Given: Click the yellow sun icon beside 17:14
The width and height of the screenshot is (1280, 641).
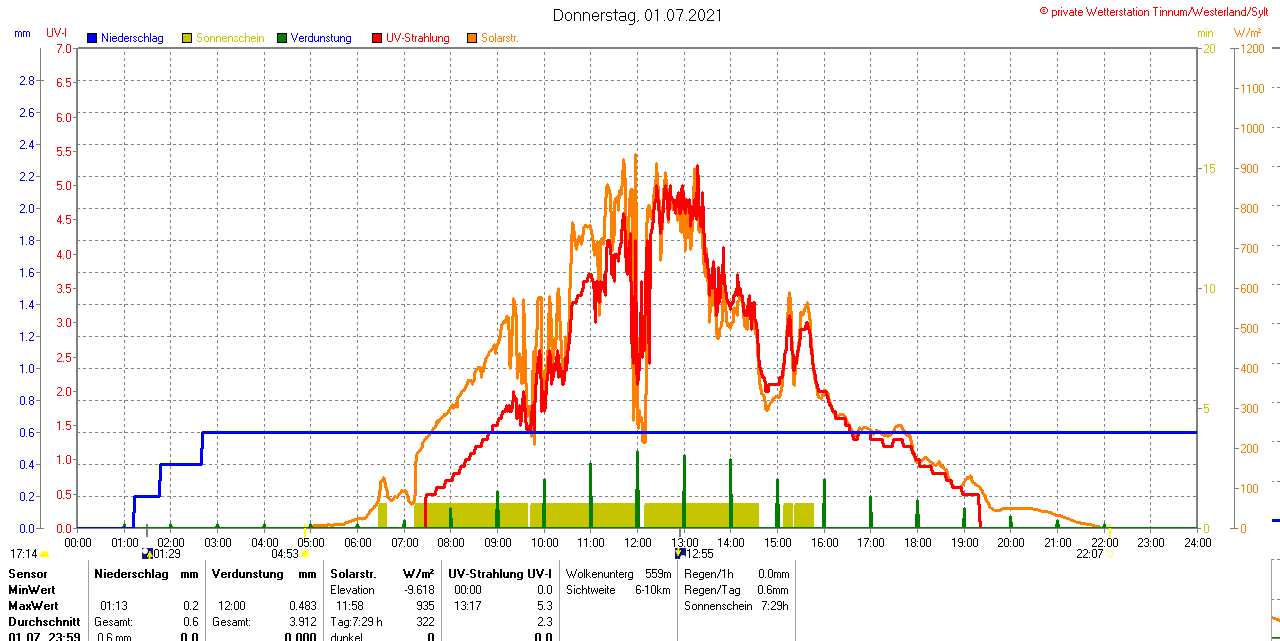Looking at the screenshot, I should click(x=45, y=553).
